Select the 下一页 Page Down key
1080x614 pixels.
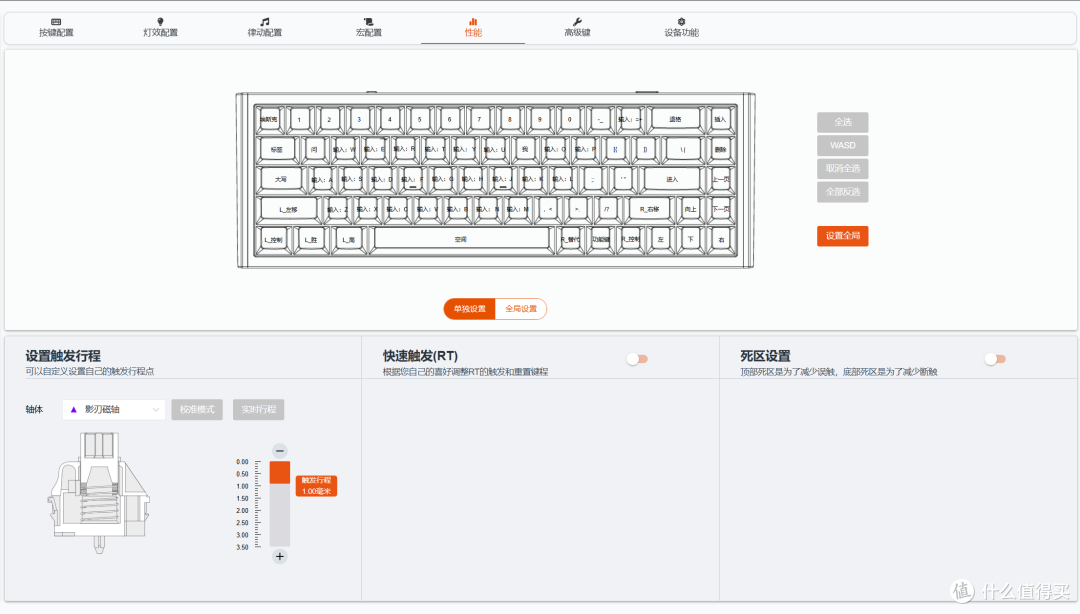click(720, 209)
